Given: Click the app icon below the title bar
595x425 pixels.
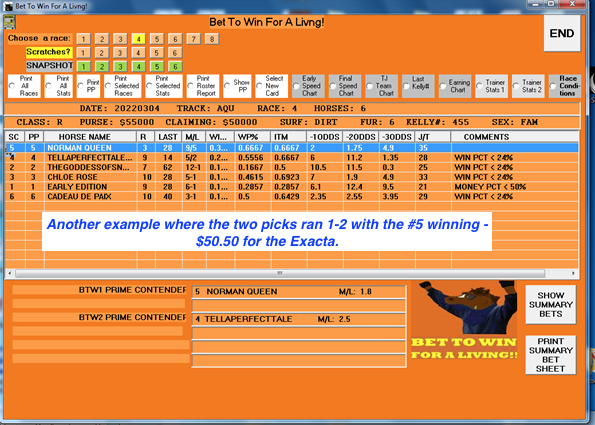Looking at the screenshot, I should (9, 22).
